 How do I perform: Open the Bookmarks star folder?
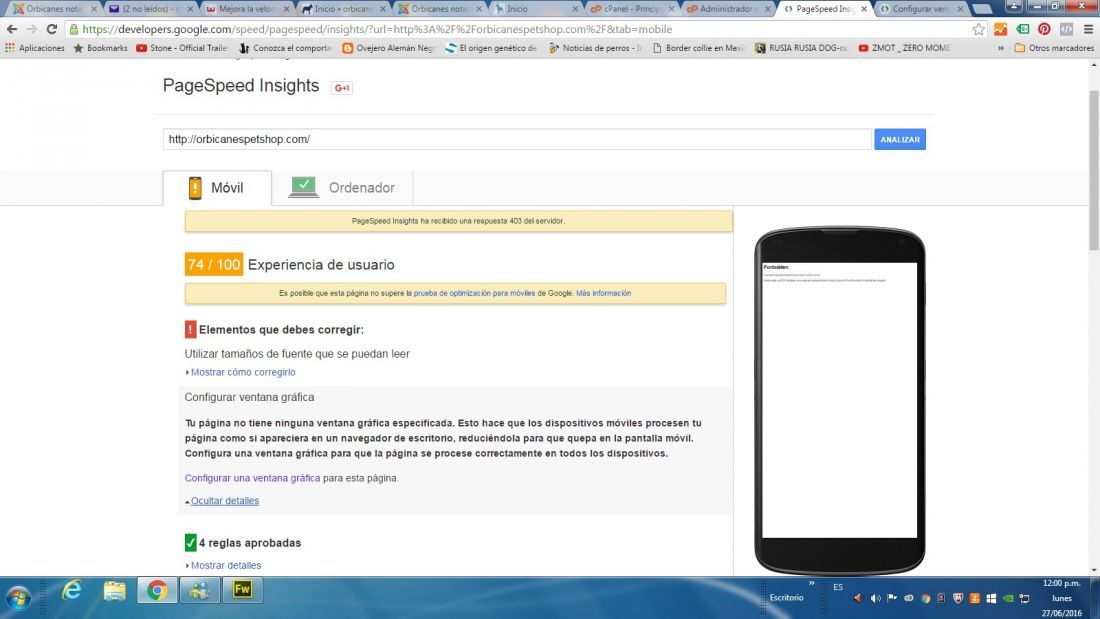[100, 48]
